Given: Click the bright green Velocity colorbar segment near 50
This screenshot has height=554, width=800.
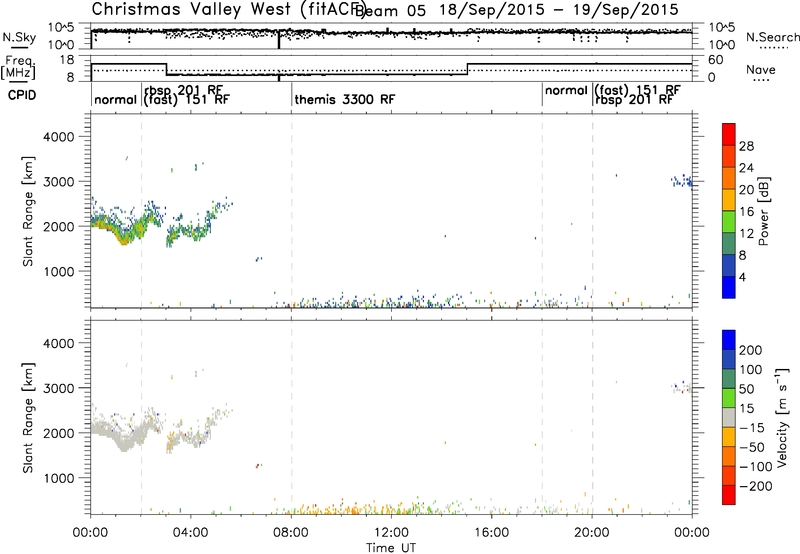Looking at the screenshot, I should [x=729, y=398].
